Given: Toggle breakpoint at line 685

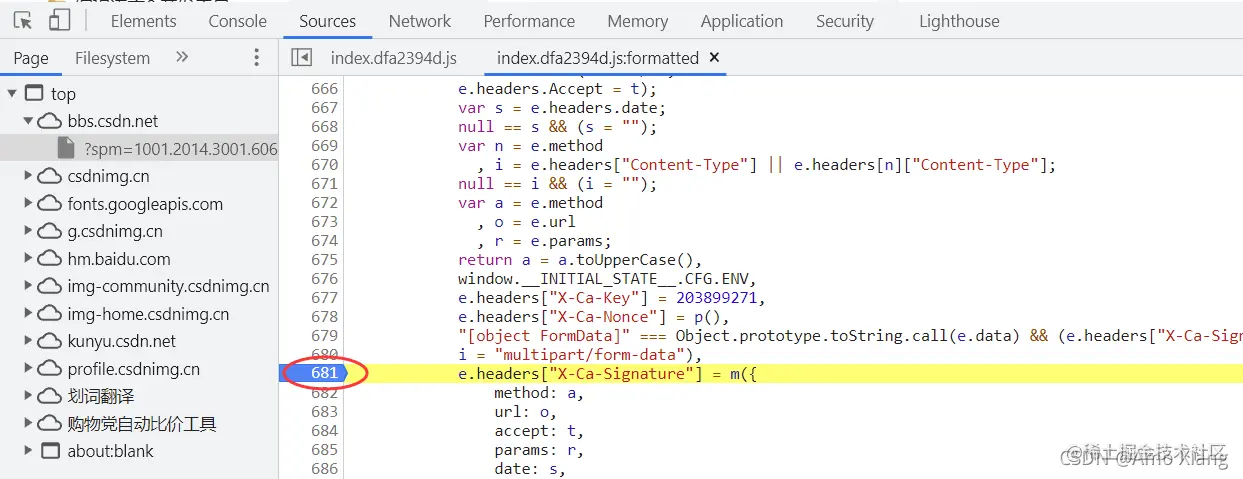Looking at the screenshot, I should click(324, 450).
